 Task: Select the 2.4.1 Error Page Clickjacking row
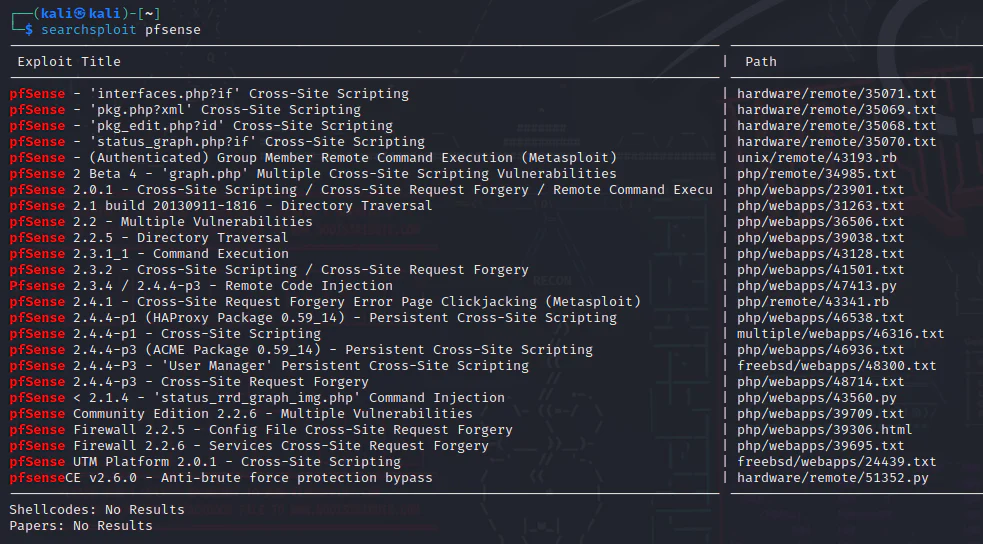coord(325,301)
